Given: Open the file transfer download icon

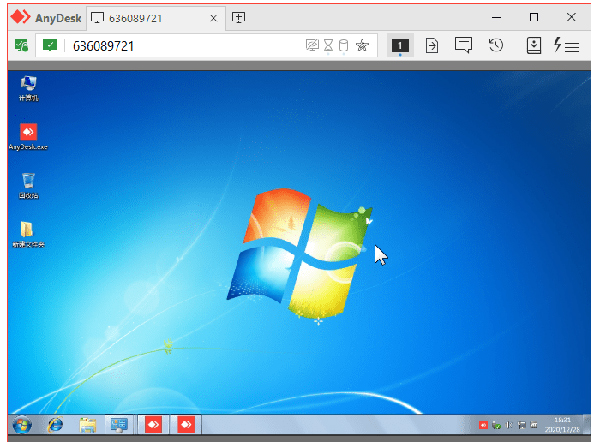Looking at the screenshot, I should pos(534,45).
